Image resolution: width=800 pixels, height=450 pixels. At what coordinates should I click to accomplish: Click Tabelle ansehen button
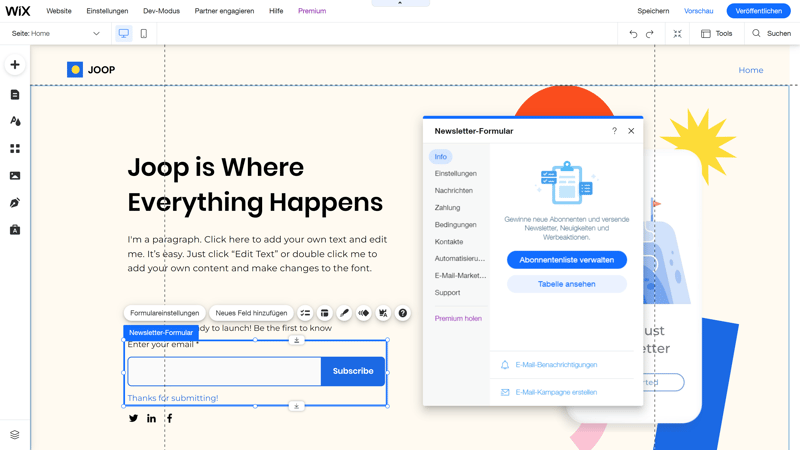pos(566,284)
